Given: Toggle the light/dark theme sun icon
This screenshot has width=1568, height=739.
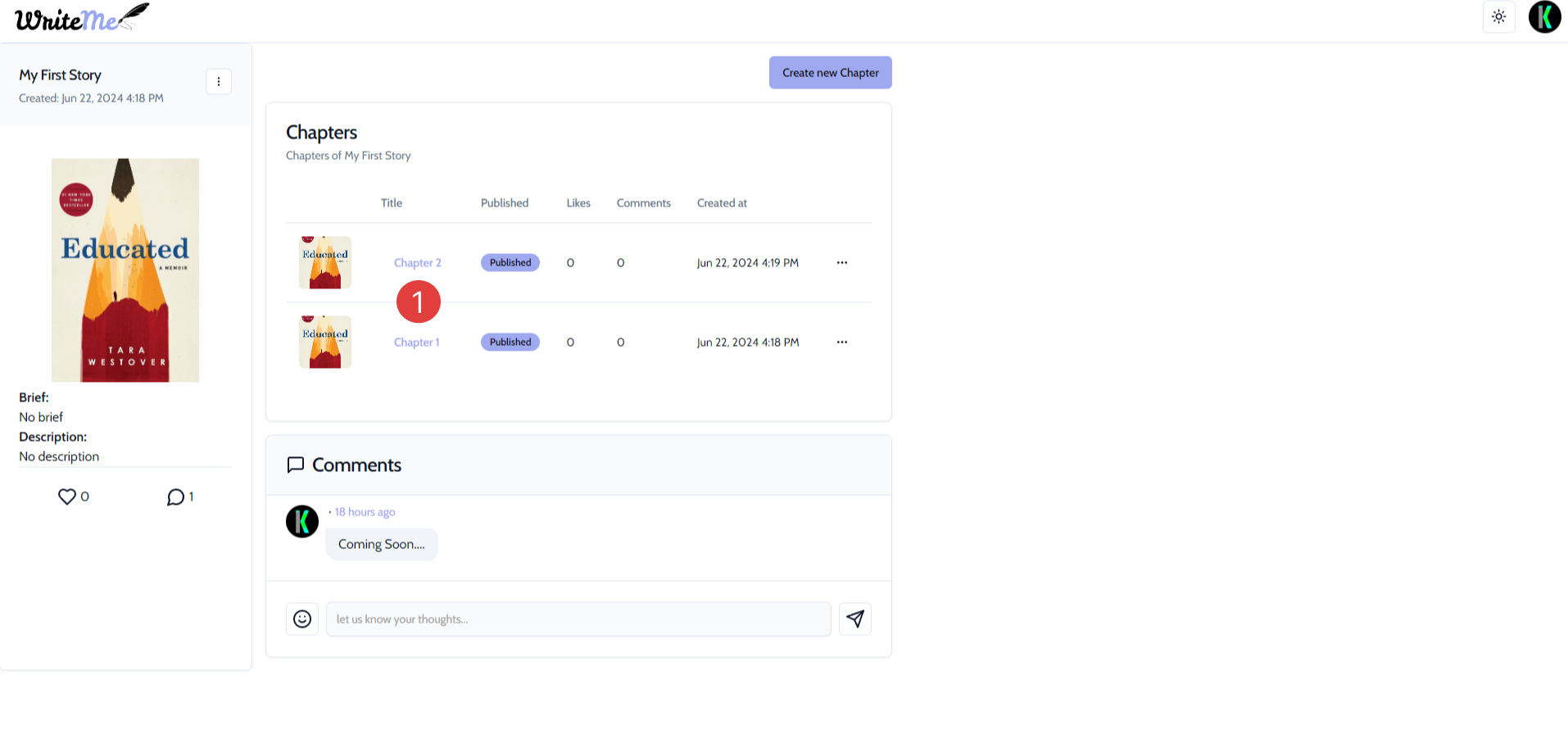Looking at the screenshot, I should (1498, 17).
